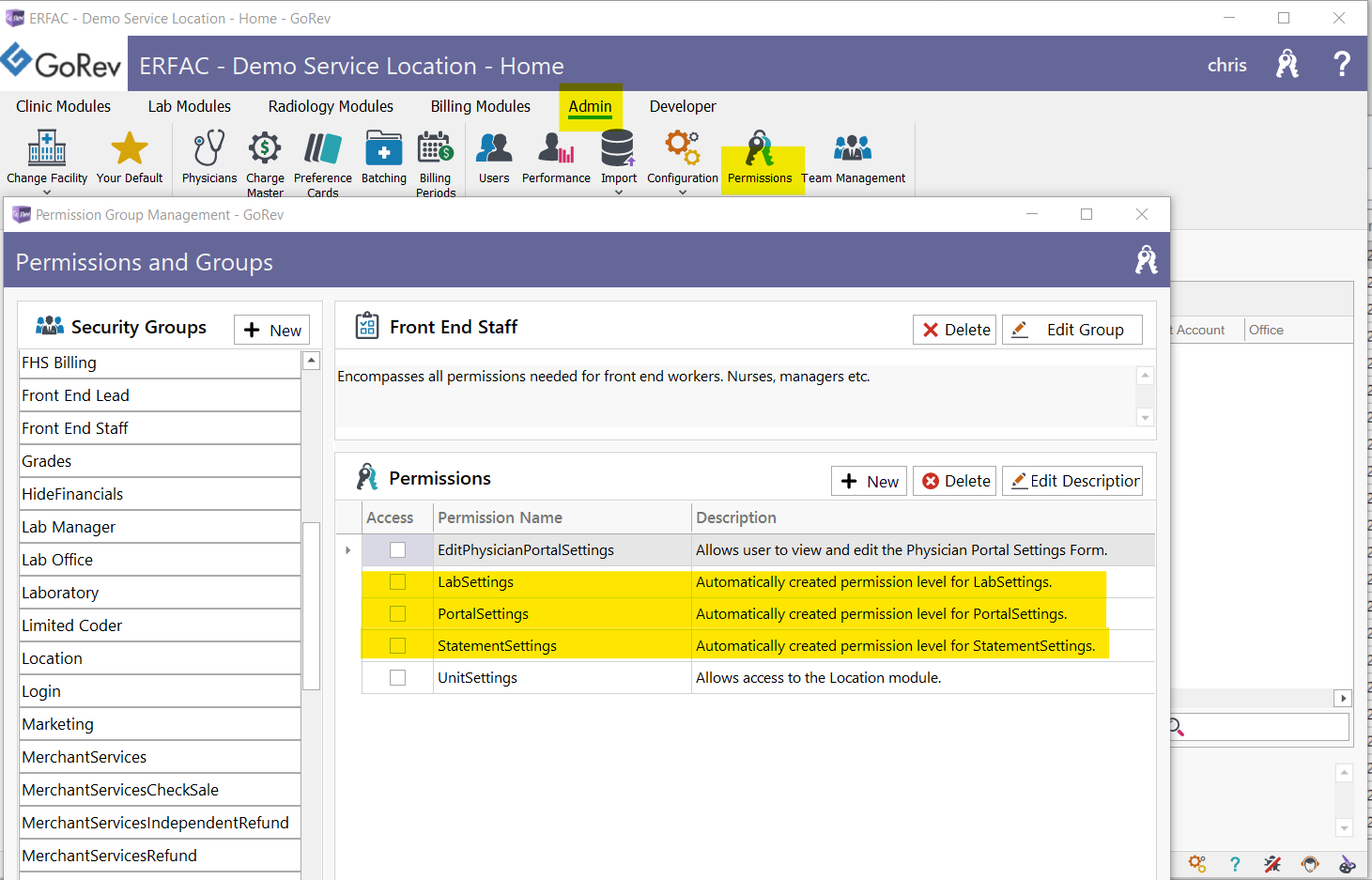Open the Batching module
The image size is (1372, 880).
point(383,158)
